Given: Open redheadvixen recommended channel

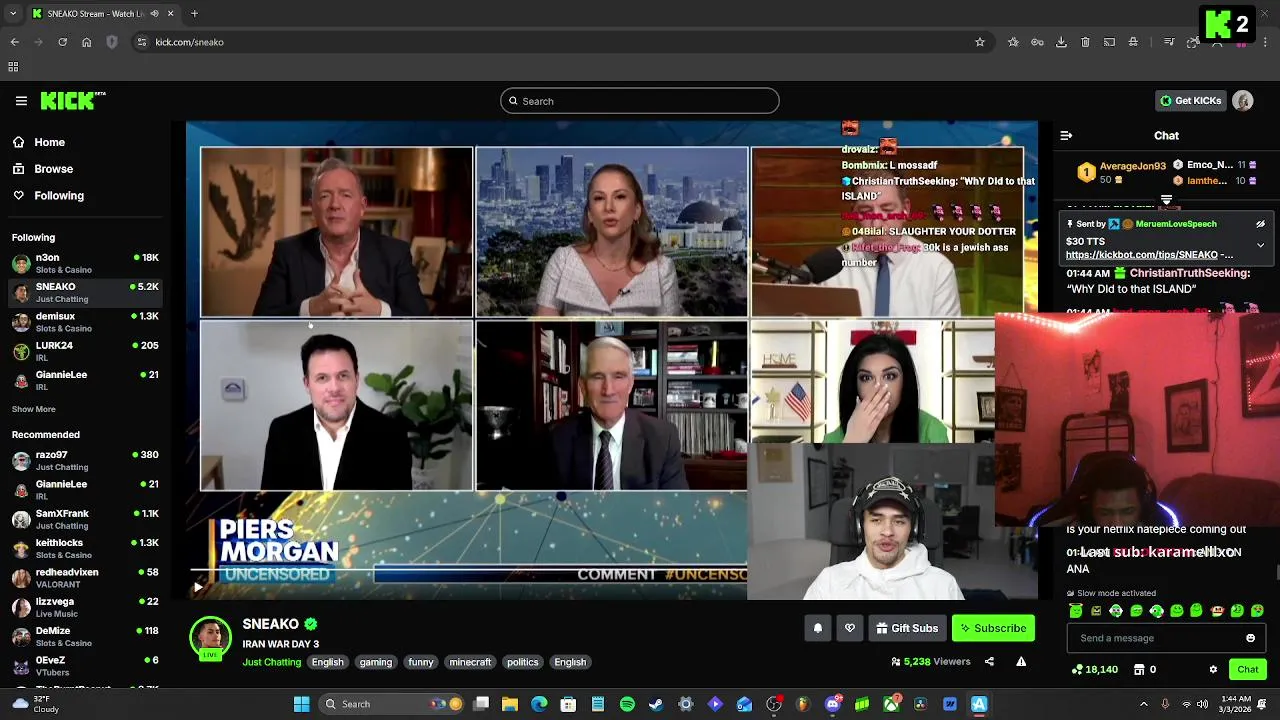Looking at the screenshot, I should tap(85, 578).
